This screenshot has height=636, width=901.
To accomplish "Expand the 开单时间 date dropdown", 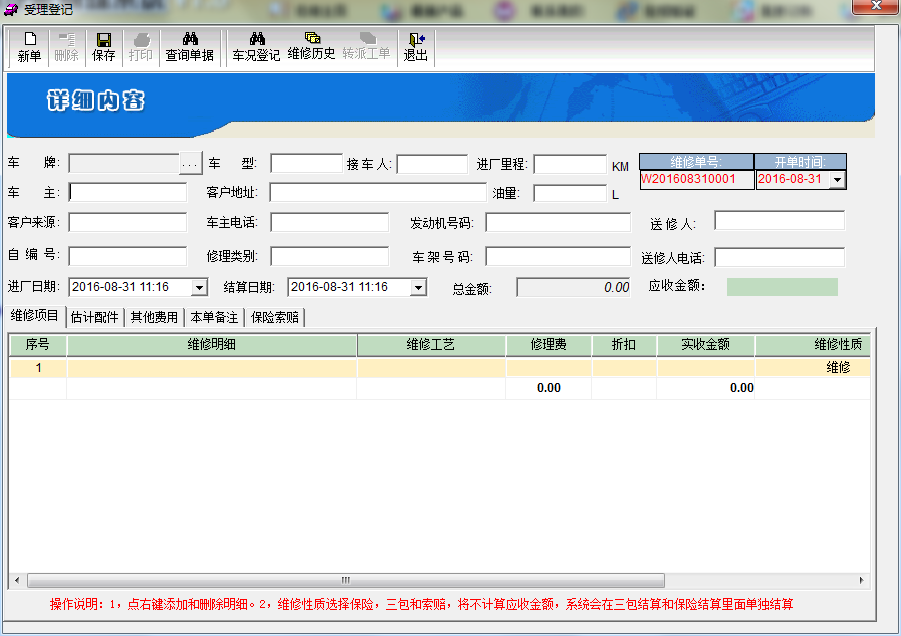I will click(x=838, y=180).
